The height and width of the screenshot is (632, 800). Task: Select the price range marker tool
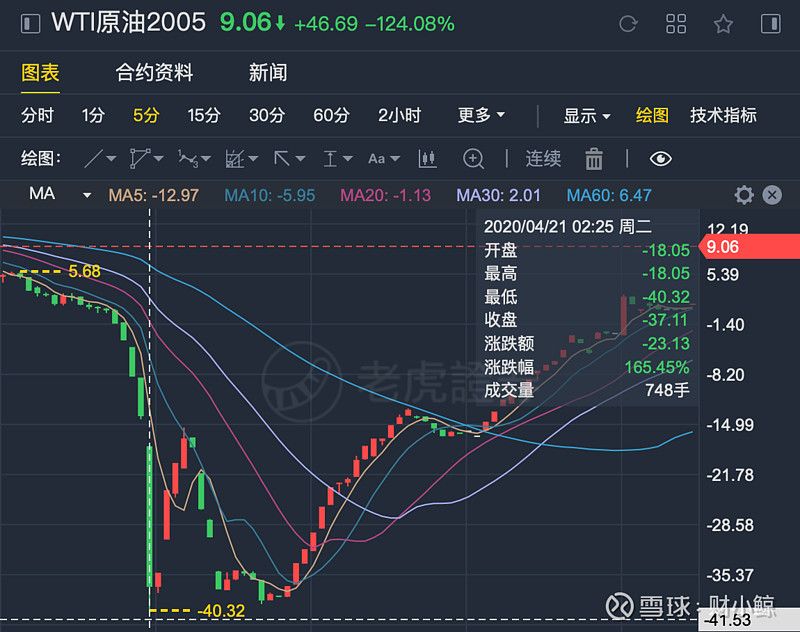point(330,159)
